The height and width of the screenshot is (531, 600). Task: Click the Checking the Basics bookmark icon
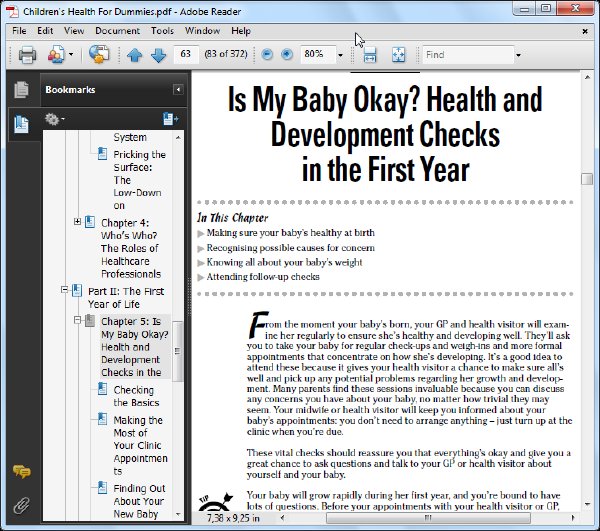click(103, 389)
